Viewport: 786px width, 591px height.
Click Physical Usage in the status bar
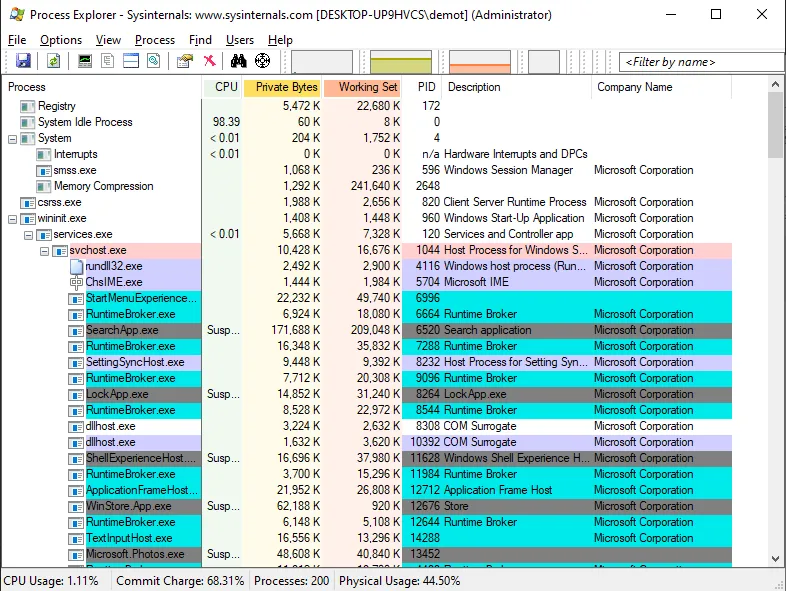400,581
